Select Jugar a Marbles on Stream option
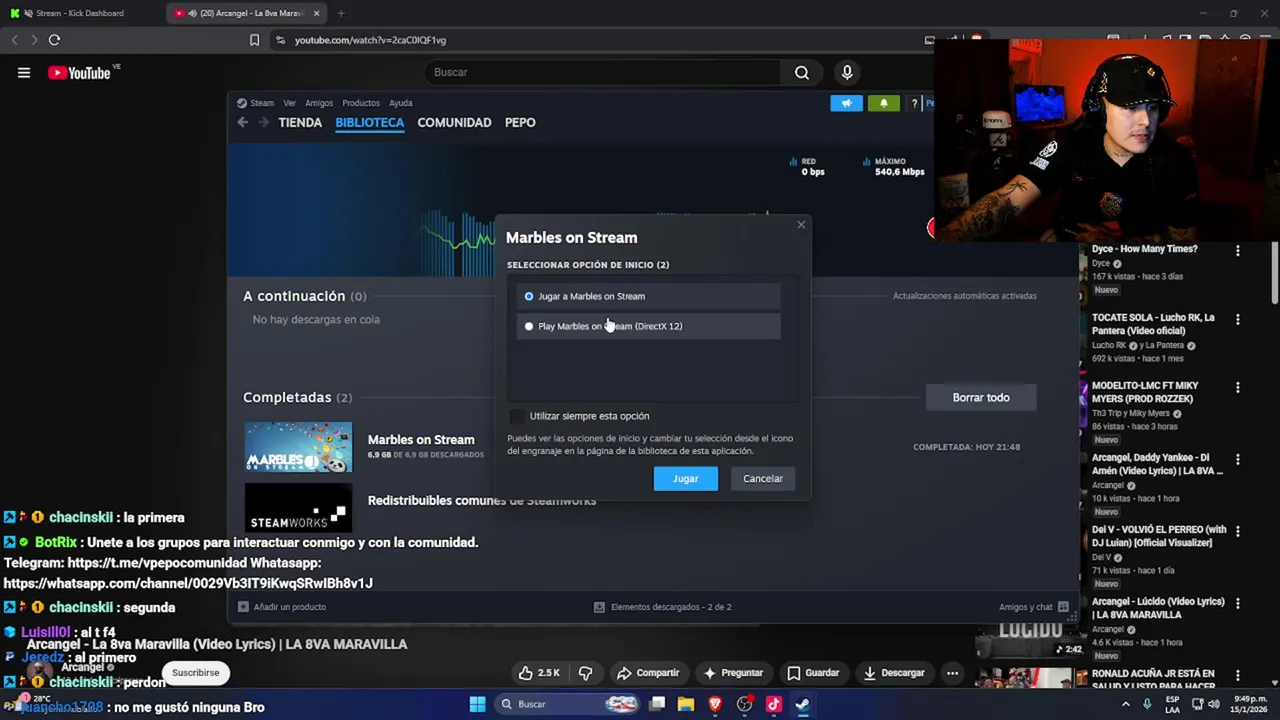The width and height of the screenshot is (1280, 720). pos(648,296)
